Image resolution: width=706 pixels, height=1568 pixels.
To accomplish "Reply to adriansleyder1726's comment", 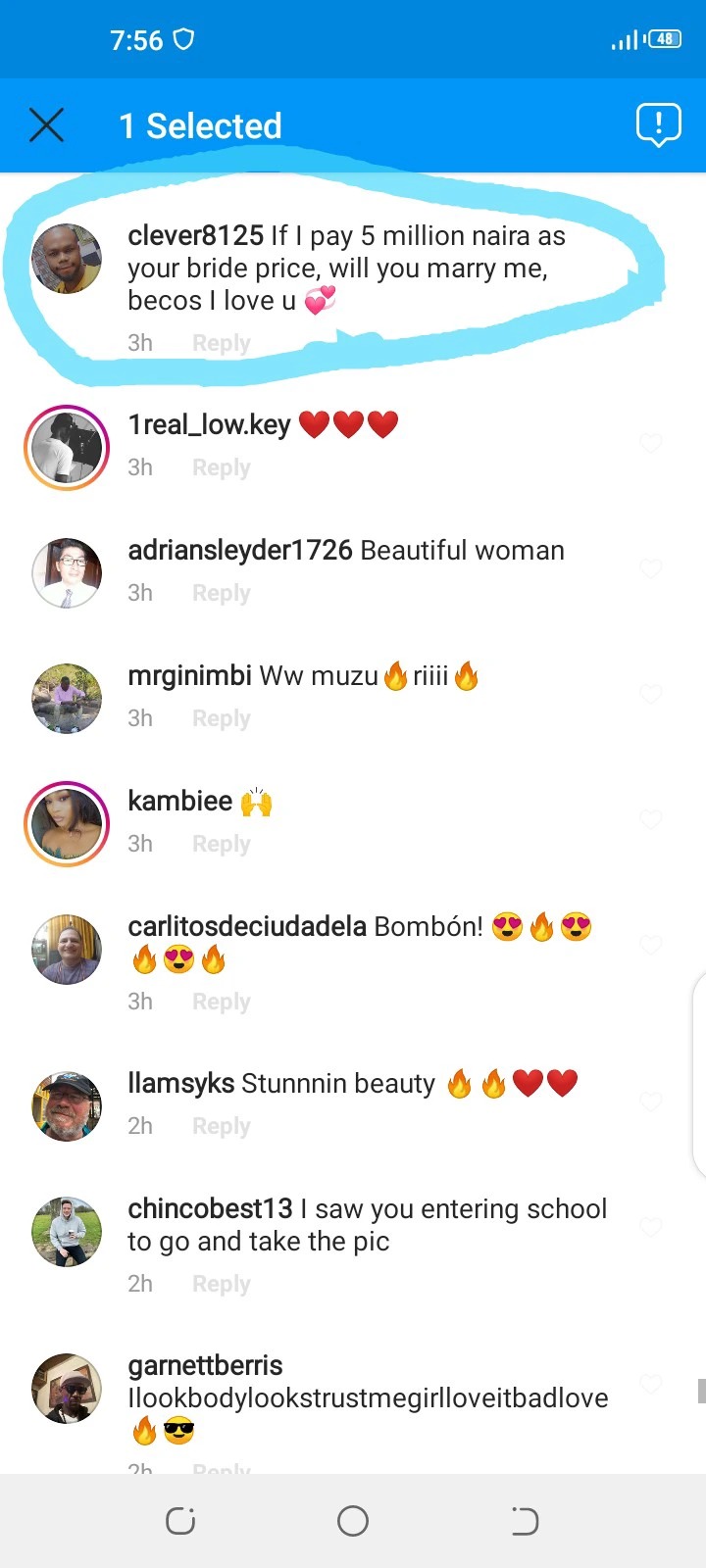I will [222, 593].
